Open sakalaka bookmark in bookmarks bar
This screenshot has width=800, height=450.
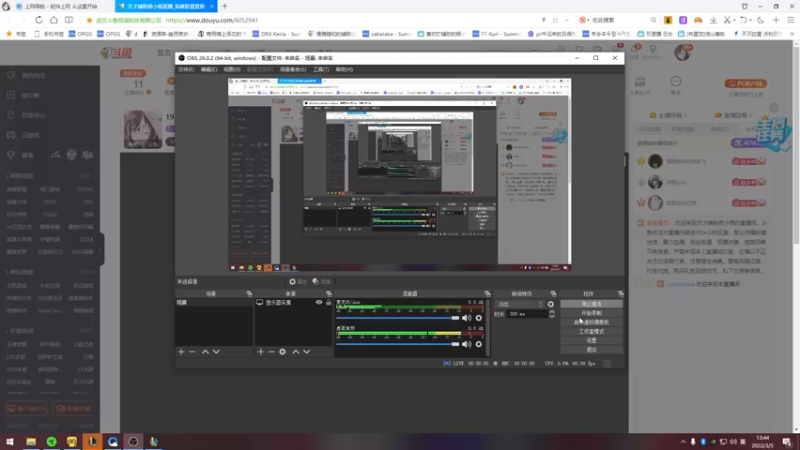coord(386,34)
